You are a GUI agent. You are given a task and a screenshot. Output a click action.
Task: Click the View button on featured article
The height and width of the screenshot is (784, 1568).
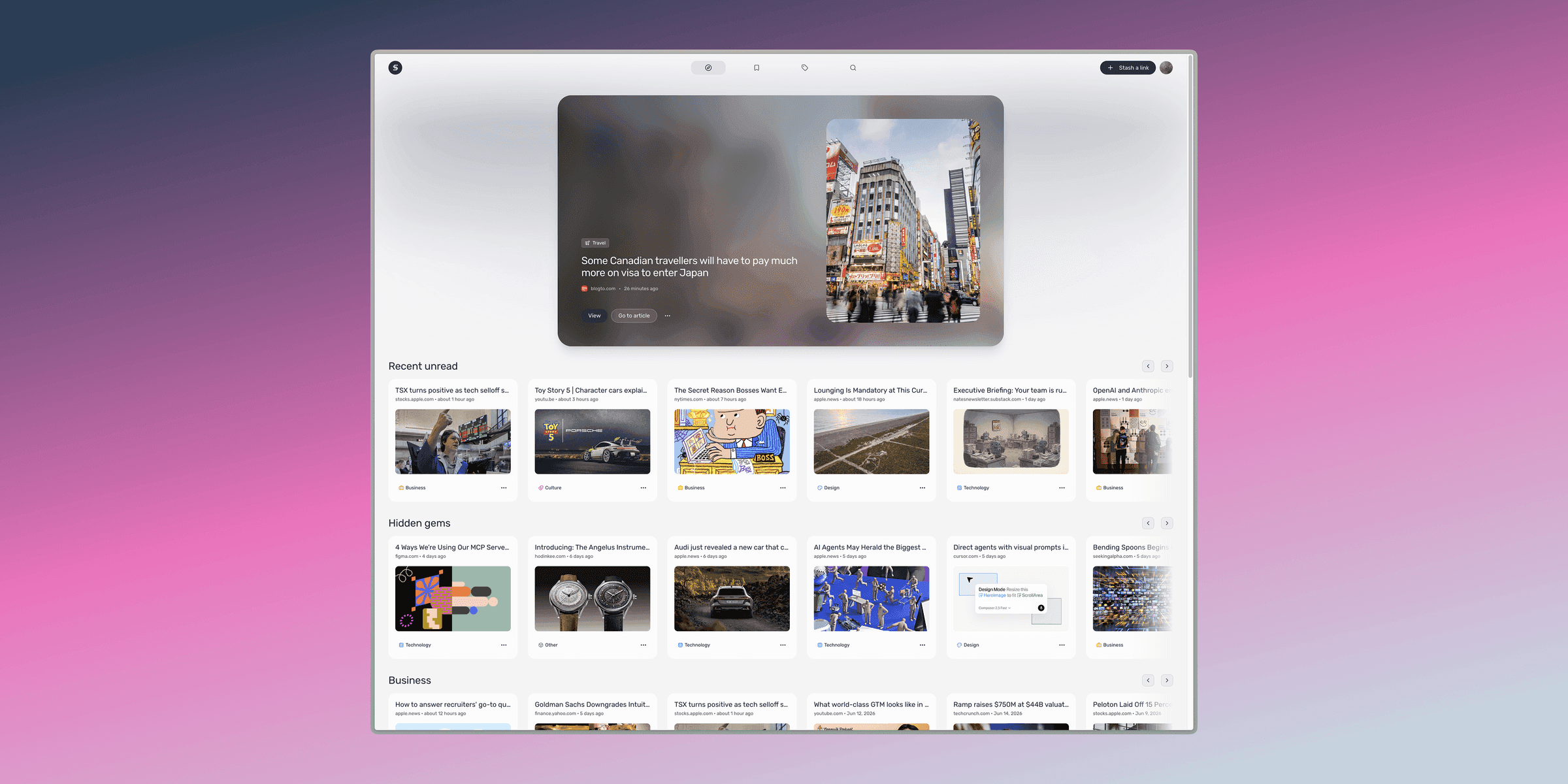tap(595, 316)
